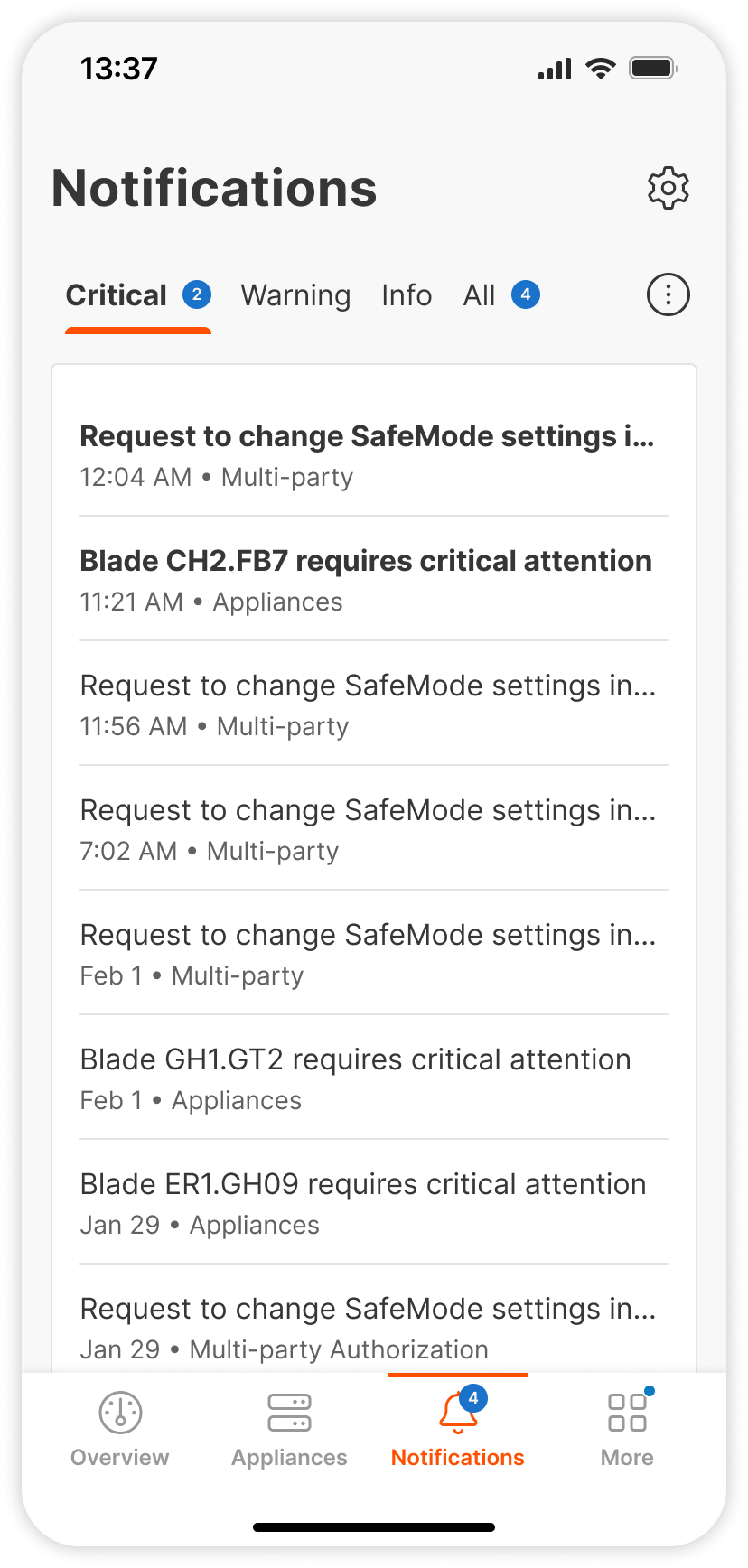
Task: Tap the All tab count badge
Action: click(x=526, y=294)
